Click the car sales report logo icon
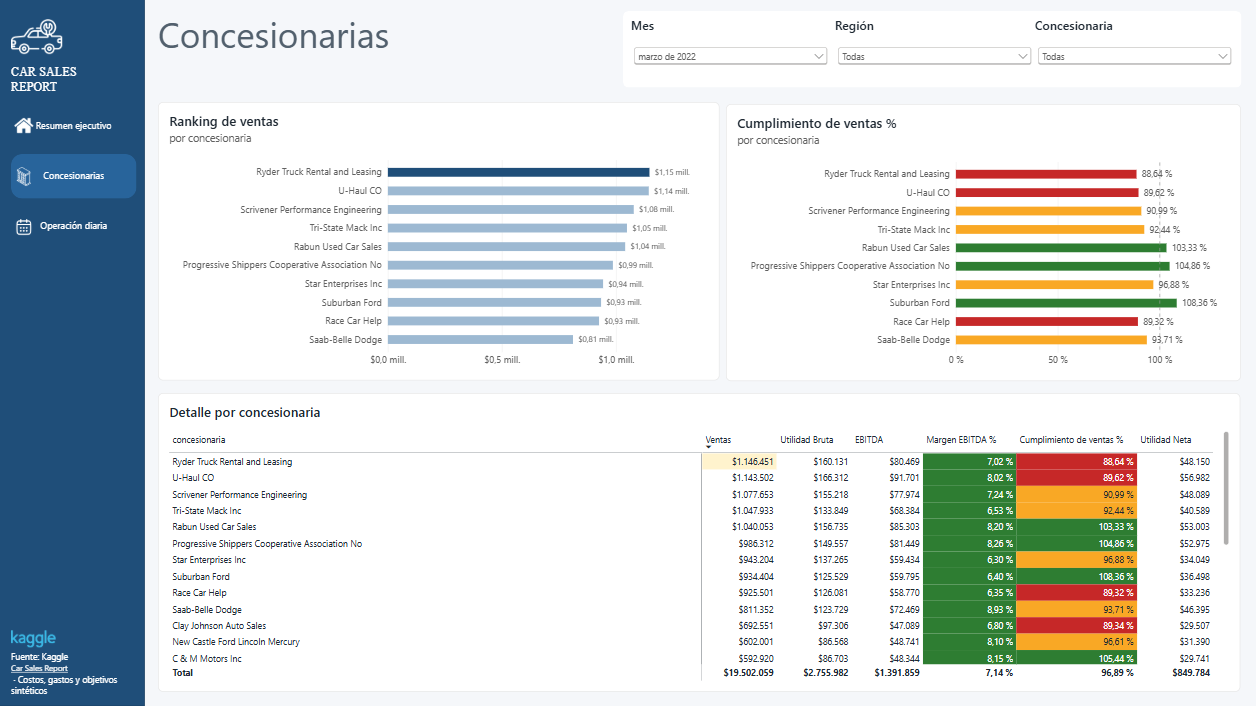This screenshot has height=706, width=1256. click(37, 37)
